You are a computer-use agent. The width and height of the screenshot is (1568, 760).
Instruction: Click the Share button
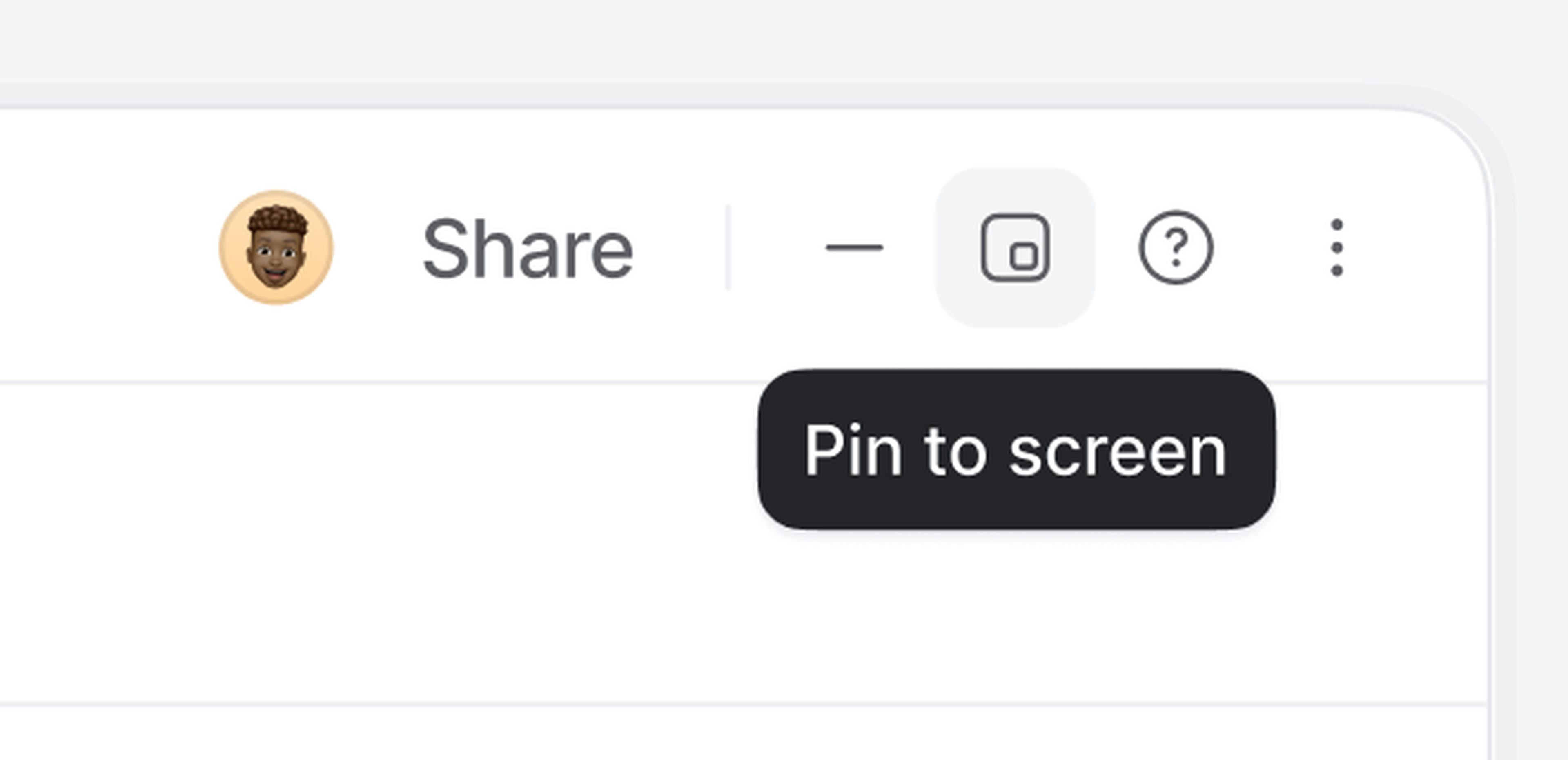click(x=528, y=249)
